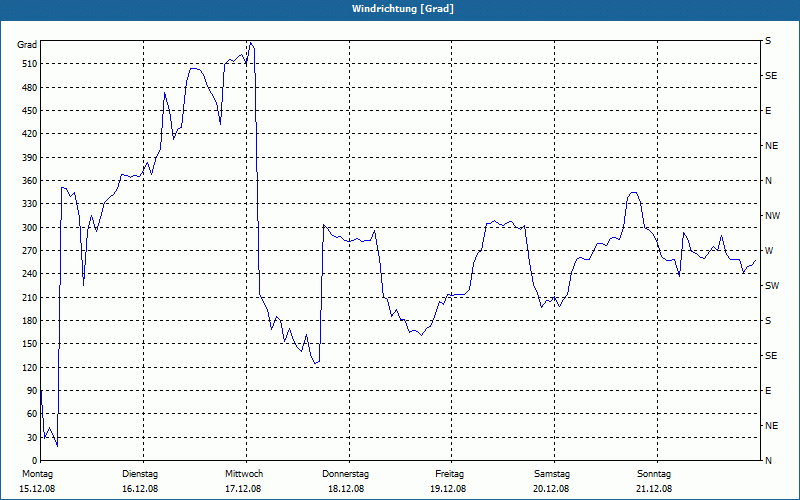Viewport: 800px width, 500px height.
Task: Select the 480 y-axis value
Action: pyautogui.click(x=30, y=88)
